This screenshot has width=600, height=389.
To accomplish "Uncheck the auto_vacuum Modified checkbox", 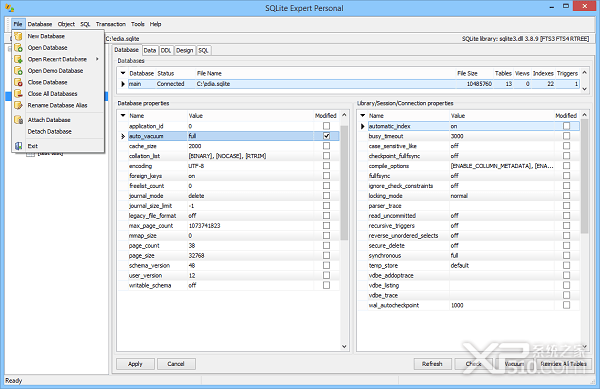I will point(326,136).
